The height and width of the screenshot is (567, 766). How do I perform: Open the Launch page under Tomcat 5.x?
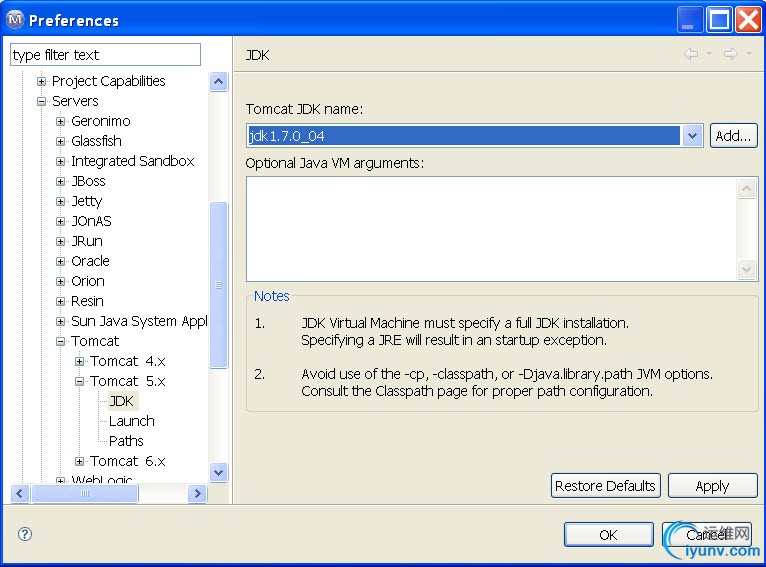131,421
